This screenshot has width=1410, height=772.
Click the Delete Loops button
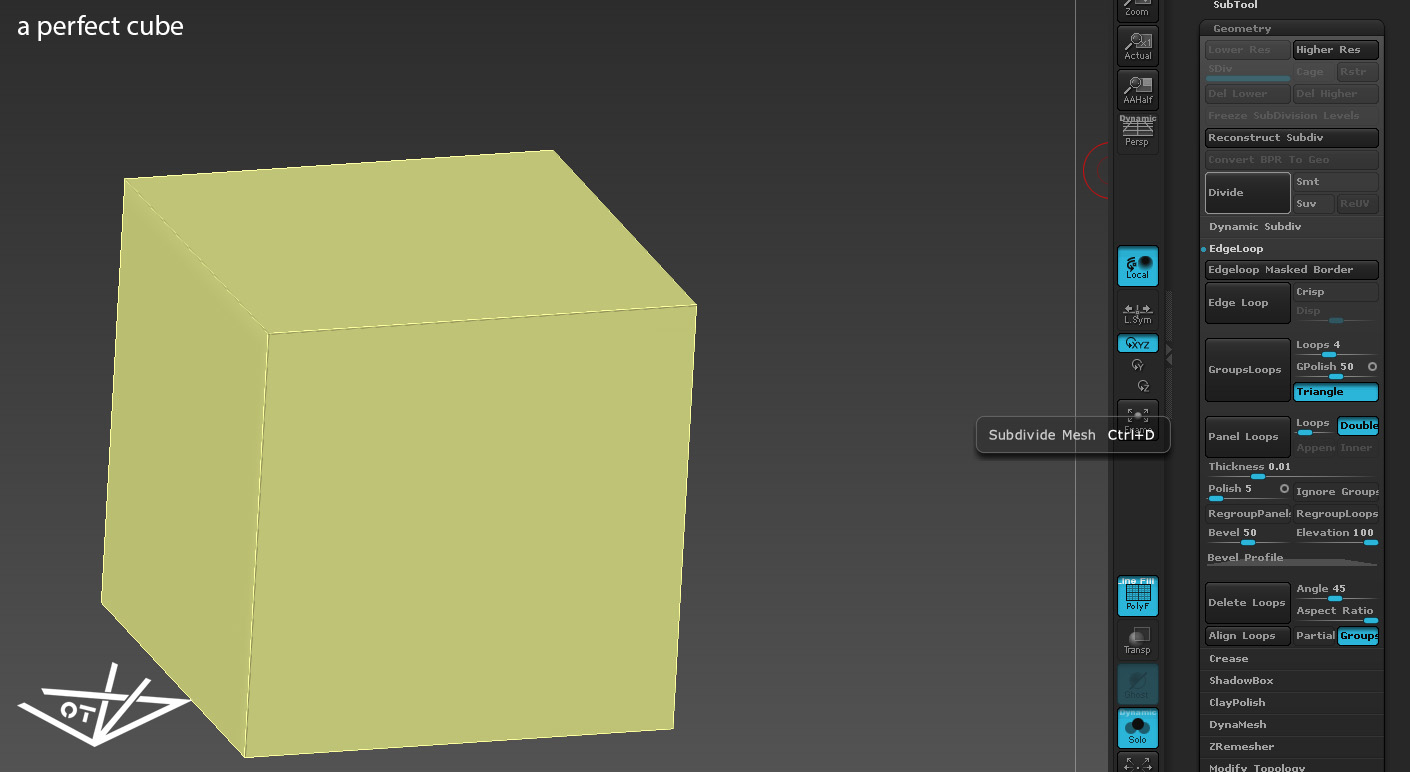1248,603
